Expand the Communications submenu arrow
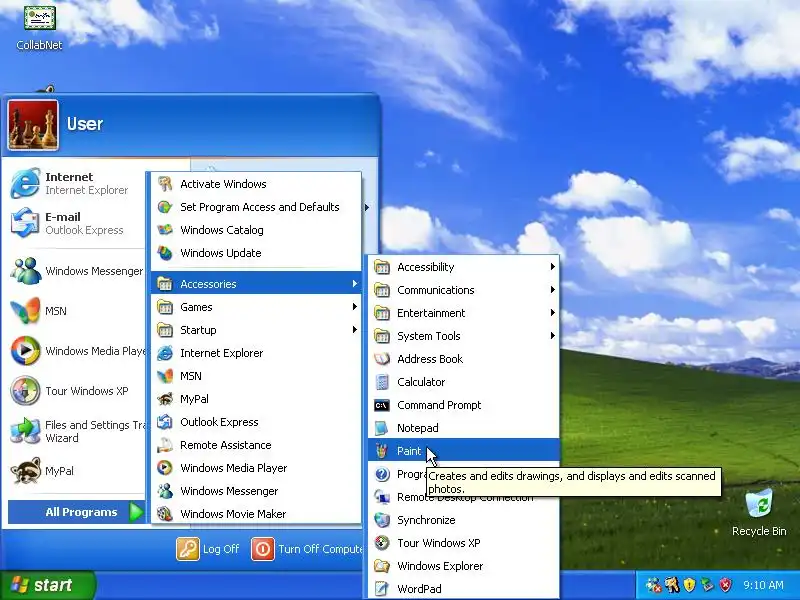The image size is (800, 600). coord(553,289)
